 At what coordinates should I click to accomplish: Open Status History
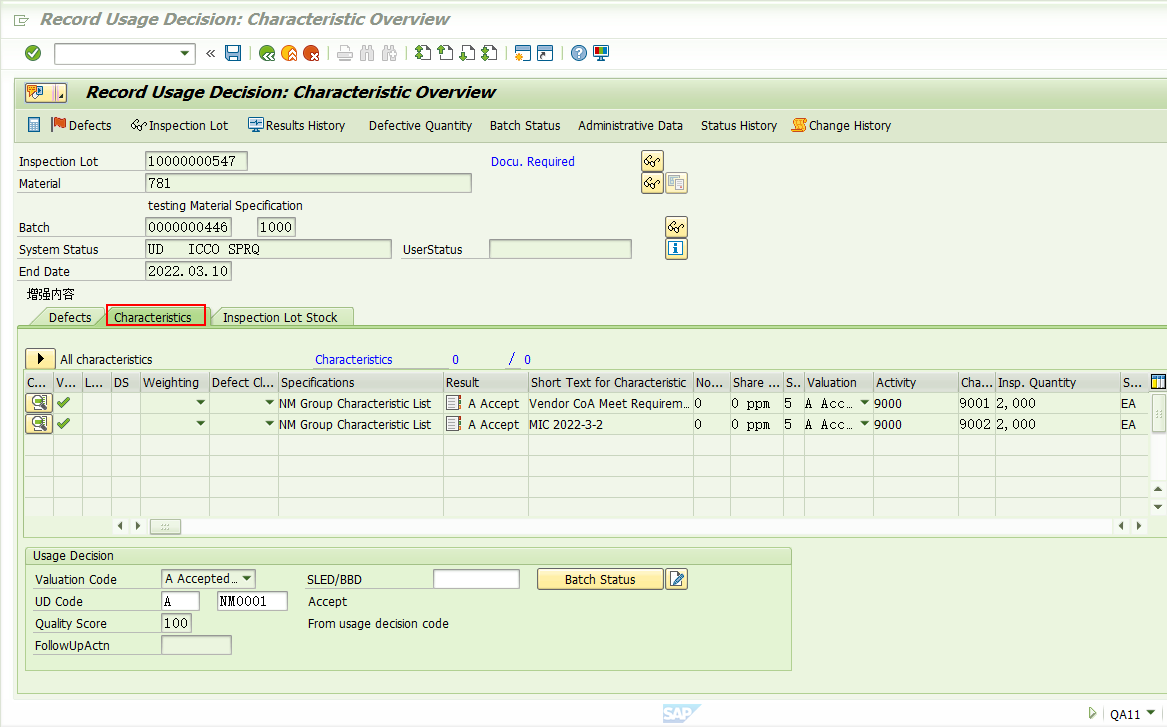[738, 125]
